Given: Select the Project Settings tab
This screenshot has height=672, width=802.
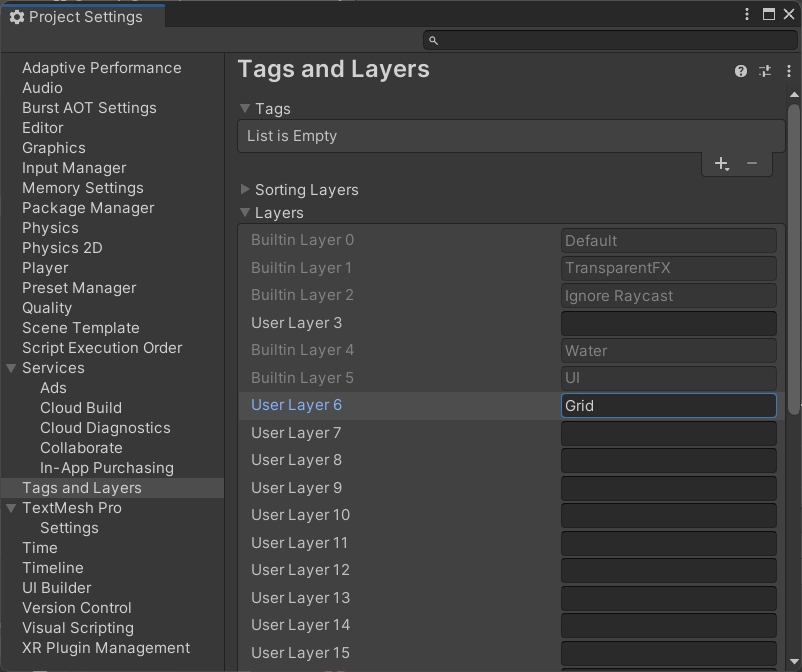Looking at the screenshot, I should click(83, 17).
